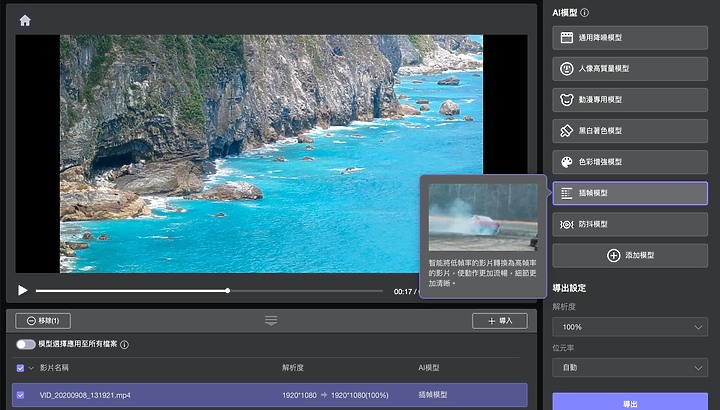This screenshot has height=410, width=720.
Task: Select the 色彩增強模型 model
Action: click(630, 162)
